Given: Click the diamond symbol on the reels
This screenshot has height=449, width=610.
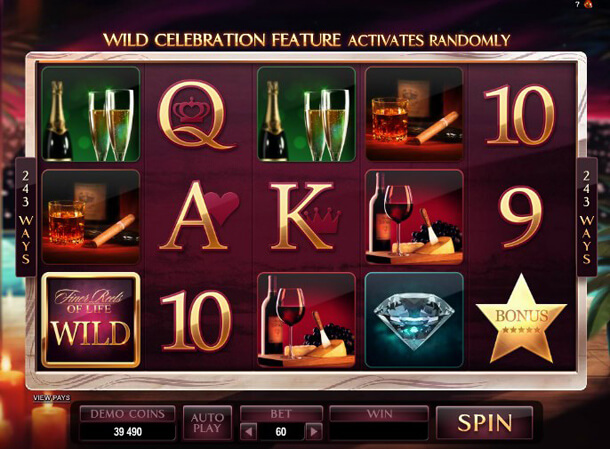Looking at the screenshot, I should pos(414,320).
